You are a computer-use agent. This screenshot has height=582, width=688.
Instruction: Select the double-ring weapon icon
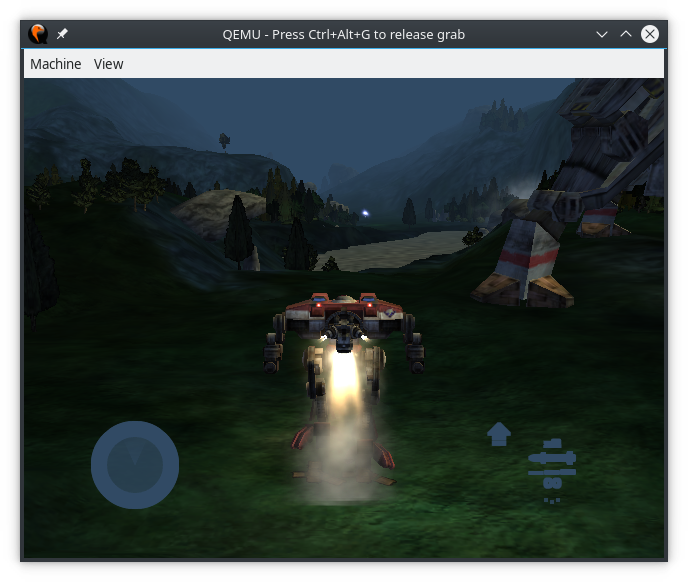[552, 484]
